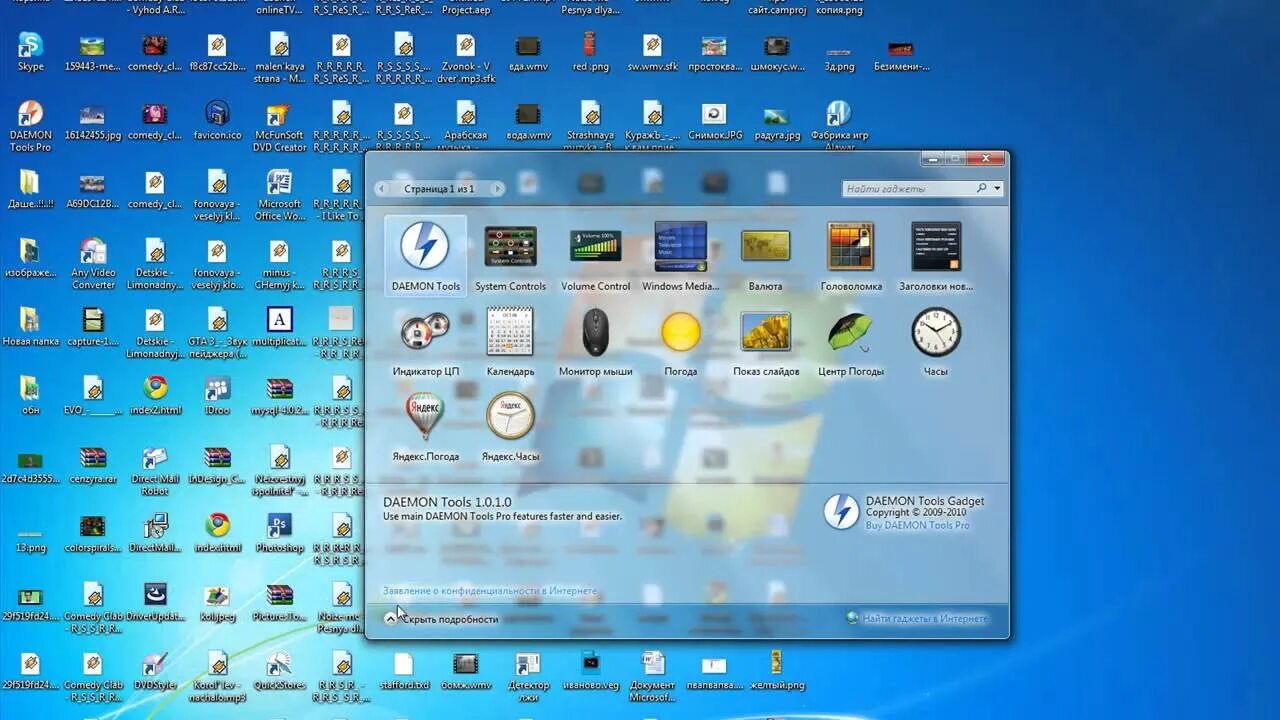Select the DAEMON Tools gadget
The height and width of the screenshot is (720, 1280).
click(426, 256)
